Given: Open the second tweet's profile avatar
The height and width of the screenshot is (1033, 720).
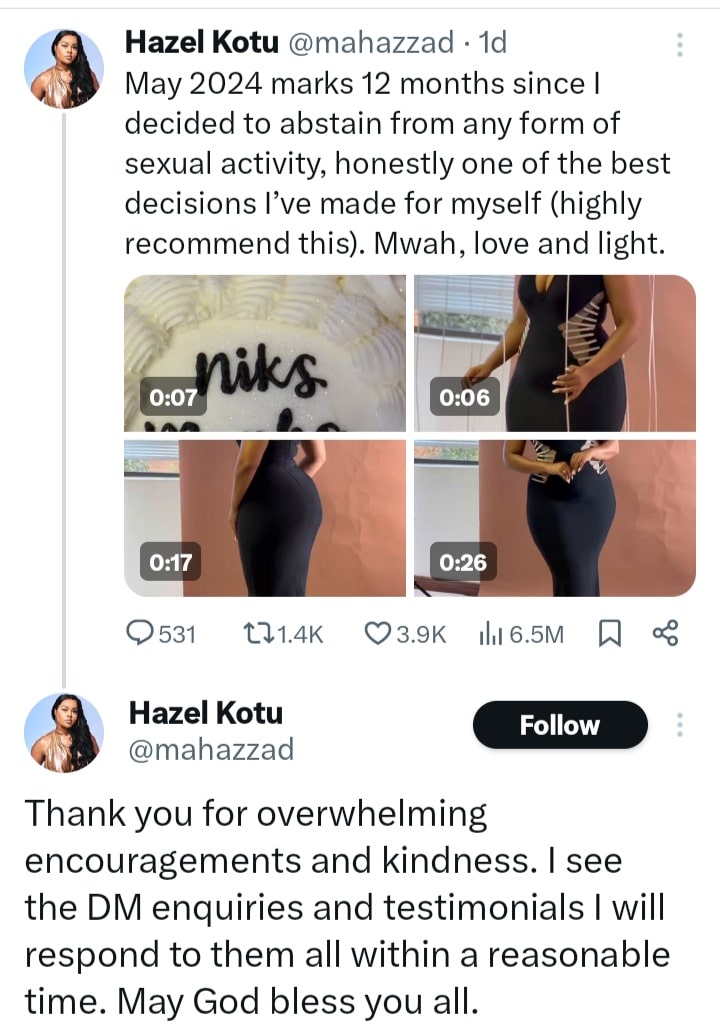Looking at the screenshot, I should (x=64, y=733).
